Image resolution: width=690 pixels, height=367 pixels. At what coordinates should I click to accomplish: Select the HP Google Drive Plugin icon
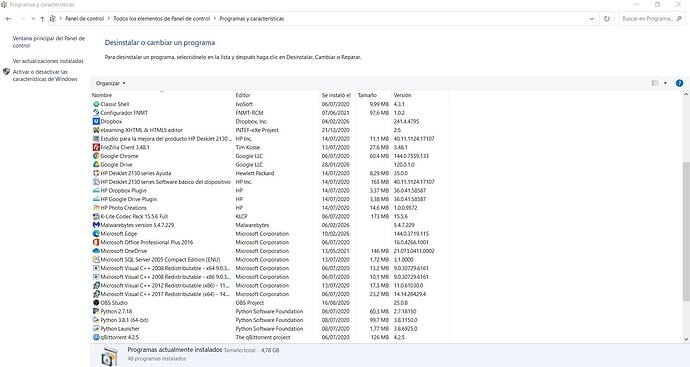[x=96, y=199]
